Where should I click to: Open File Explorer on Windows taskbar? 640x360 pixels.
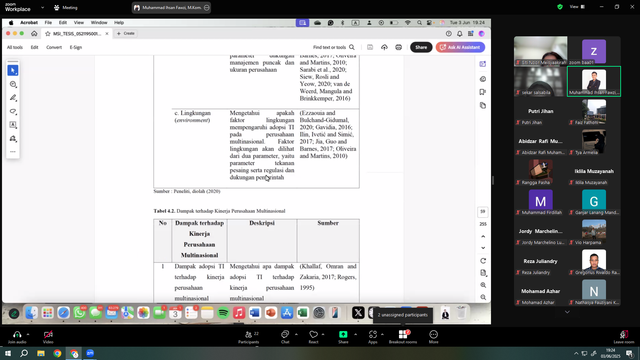tap(41, 353)
